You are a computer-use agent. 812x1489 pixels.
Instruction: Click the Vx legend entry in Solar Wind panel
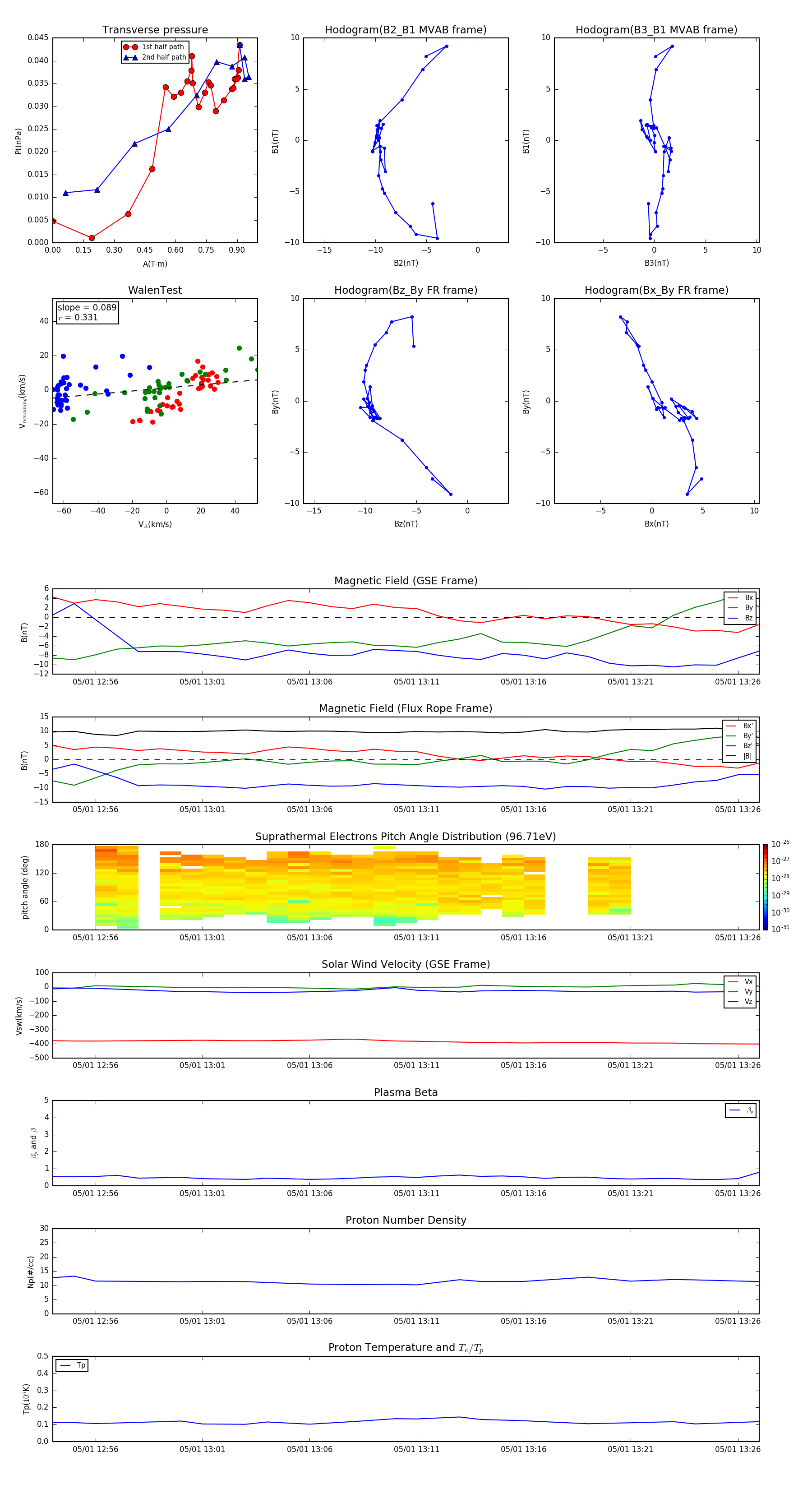tap(741, 981)
